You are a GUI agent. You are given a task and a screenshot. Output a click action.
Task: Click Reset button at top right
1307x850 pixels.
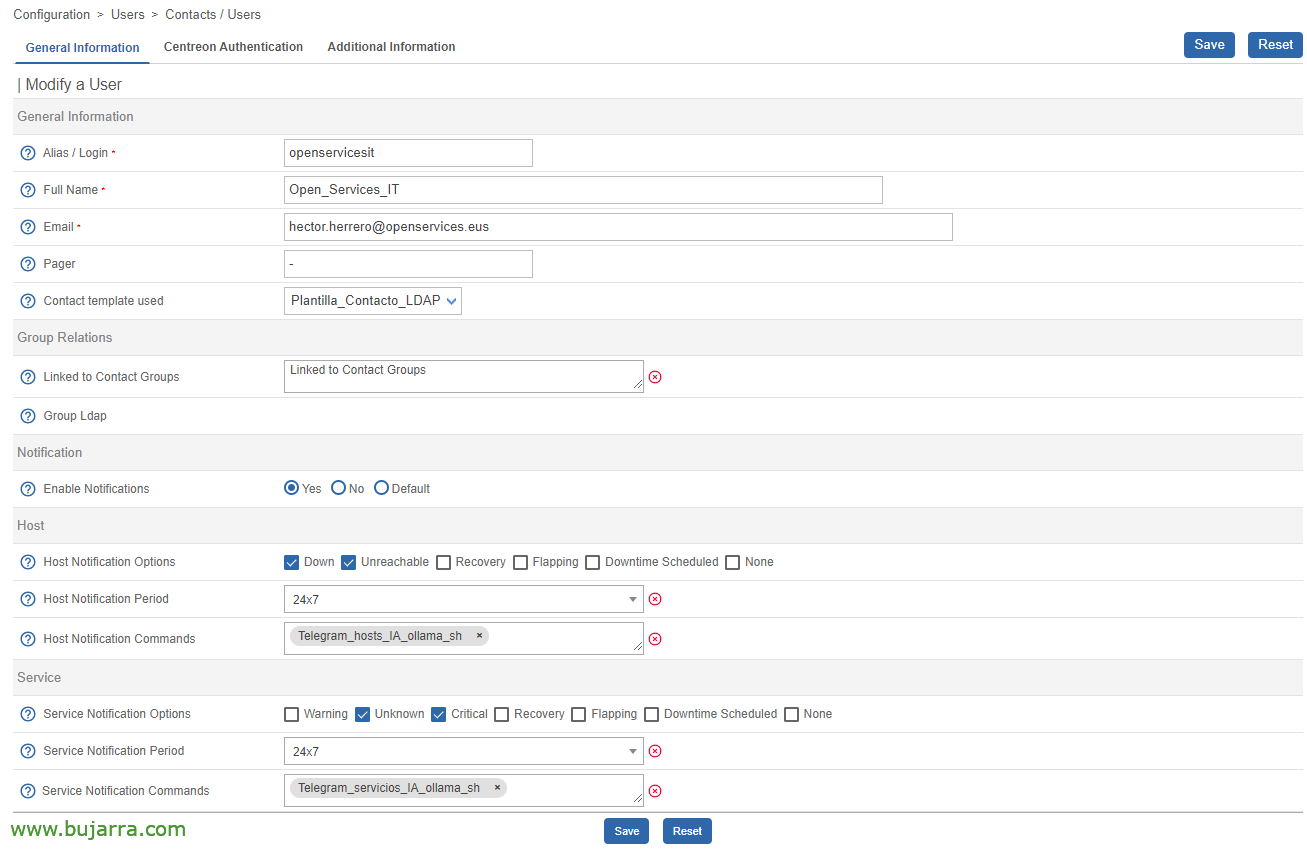[1275, 45]
